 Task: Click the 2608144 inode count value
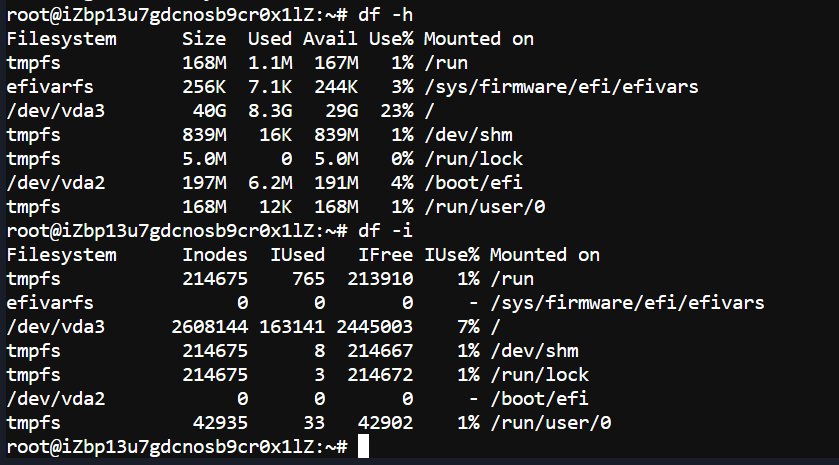coord(210,327)
